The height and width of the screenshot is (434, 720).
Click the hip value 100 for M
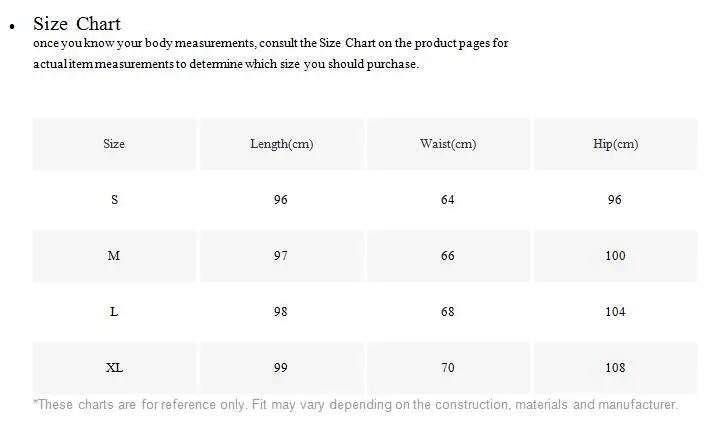[x=615, y=256]
